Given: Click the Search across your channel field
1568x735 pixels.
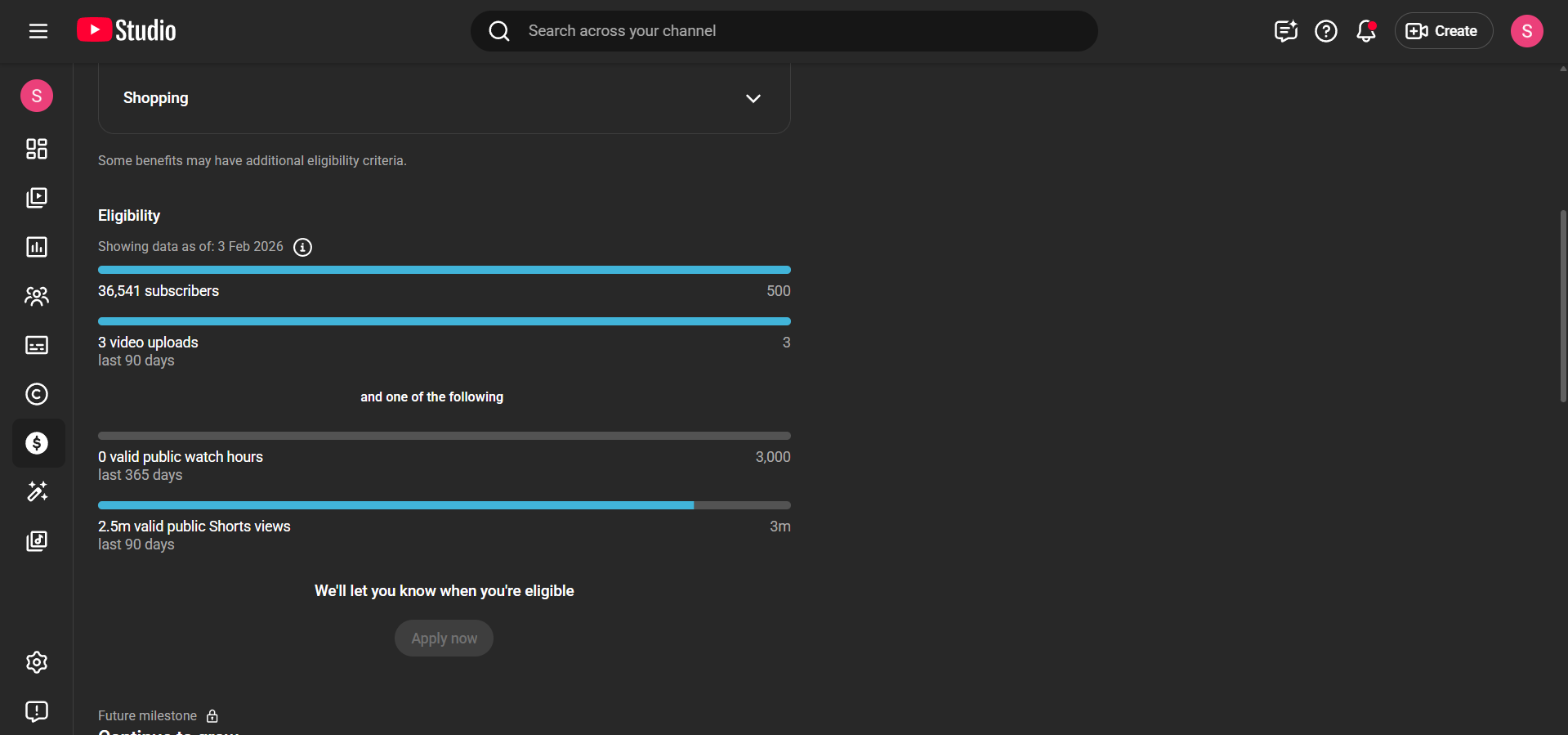Looking at the screenshot, I should [784, 31].
